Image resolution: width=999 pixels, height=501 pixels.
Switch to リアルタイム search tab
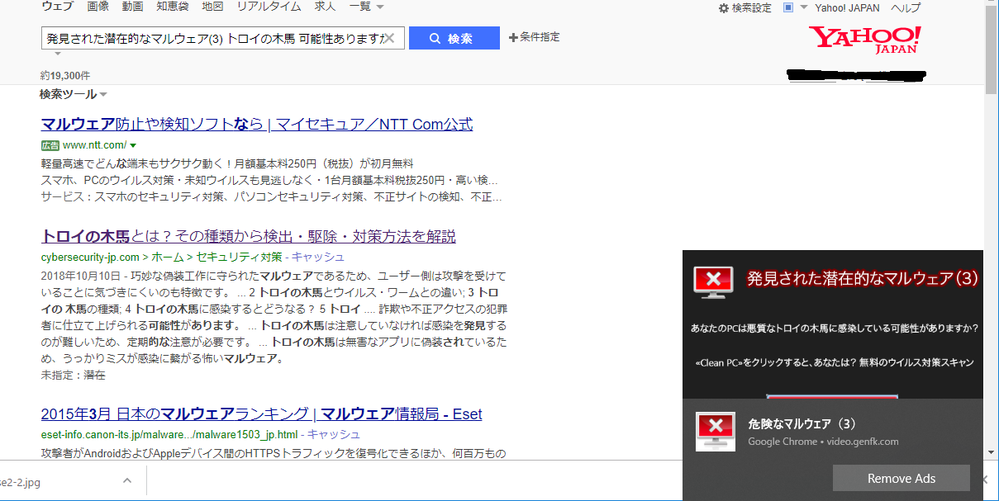(268, 6)
